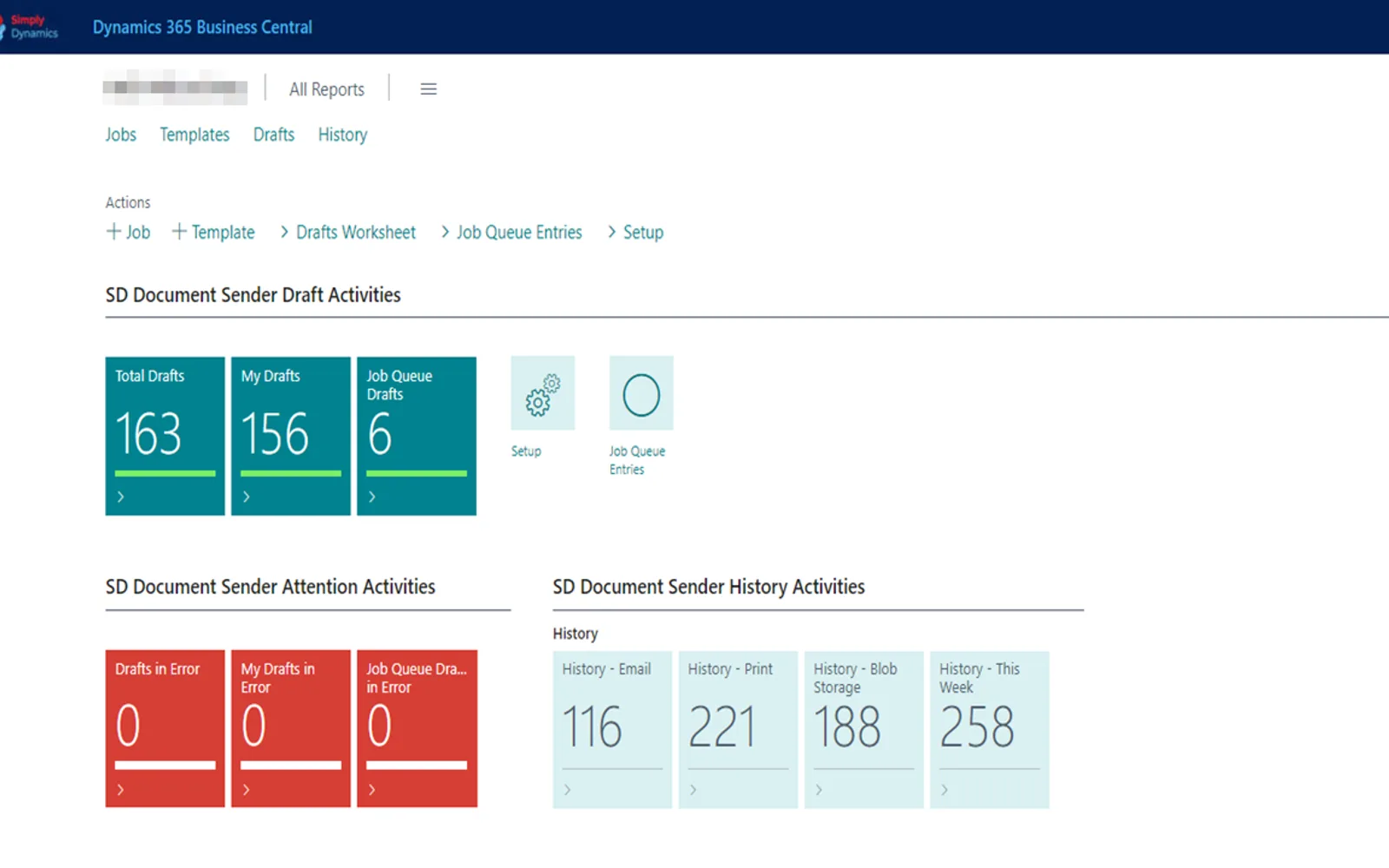Image resolution: width=1389 pixels, height=868 pixels.
Task: Click the SD Document Sender Attention Activities heading
Action: click(x=270, y=587)
